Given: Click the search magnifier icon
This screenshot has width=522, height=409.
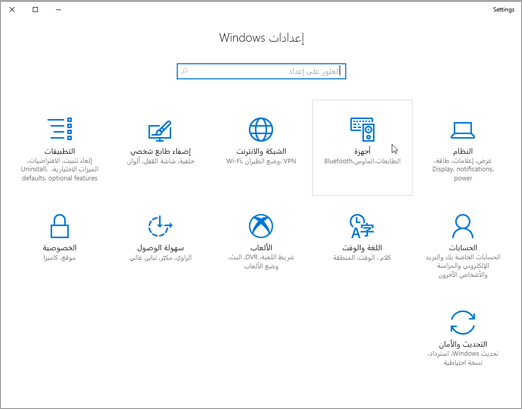Looking at the screenshot, I should 184,71.
